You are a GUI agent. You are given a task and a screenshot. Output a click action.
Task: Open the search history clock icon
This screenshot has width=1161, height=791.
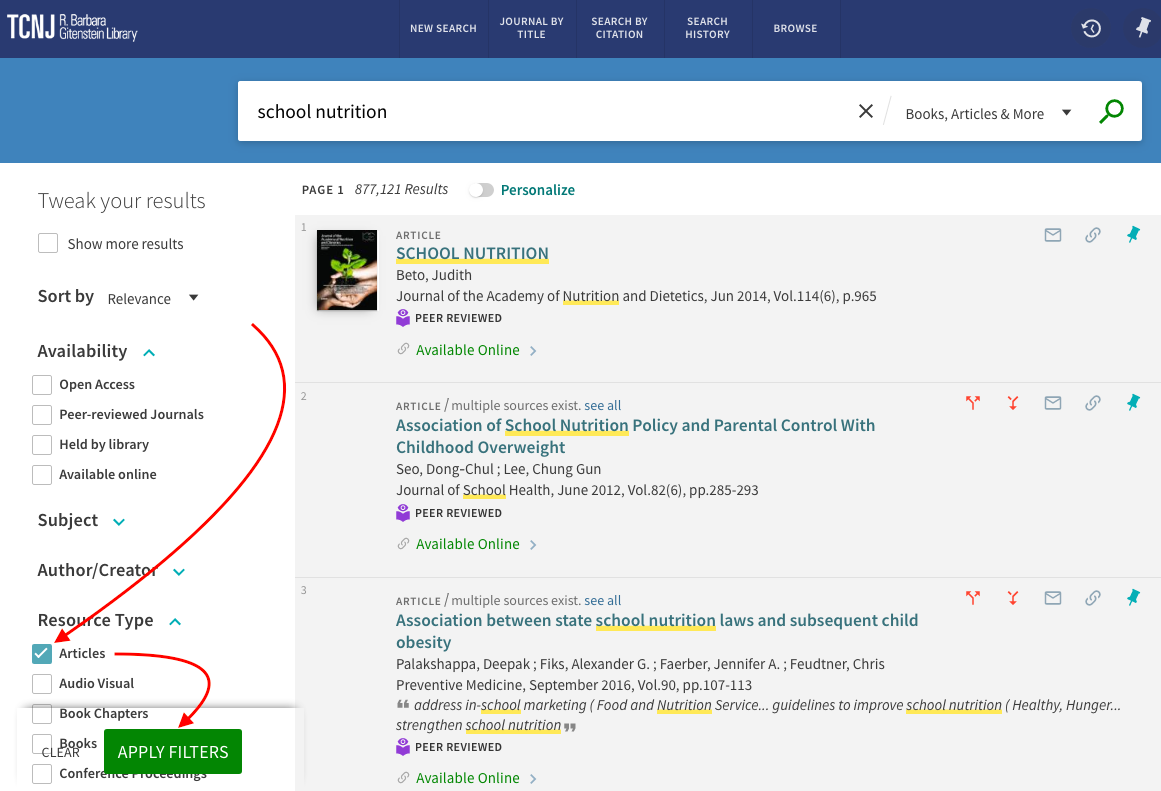click(x=1091, y=28)
